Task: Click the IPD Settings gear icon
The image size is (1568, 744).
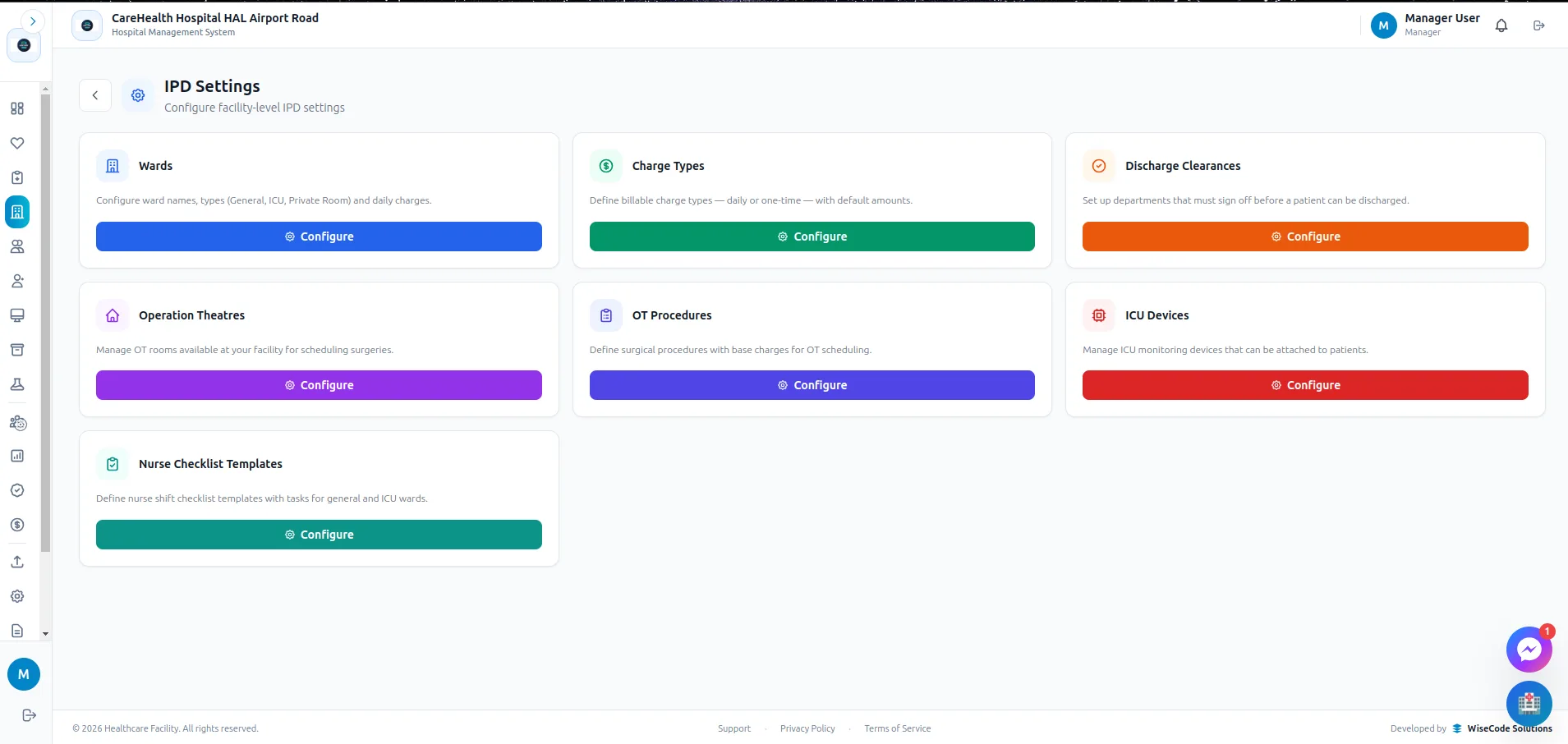Action: [x=138, y=95]
